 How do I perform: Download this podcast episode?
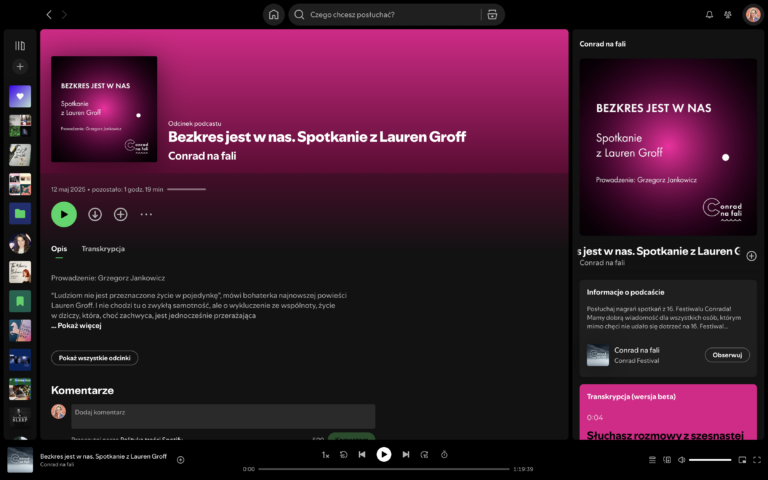[x=95, y=214]
